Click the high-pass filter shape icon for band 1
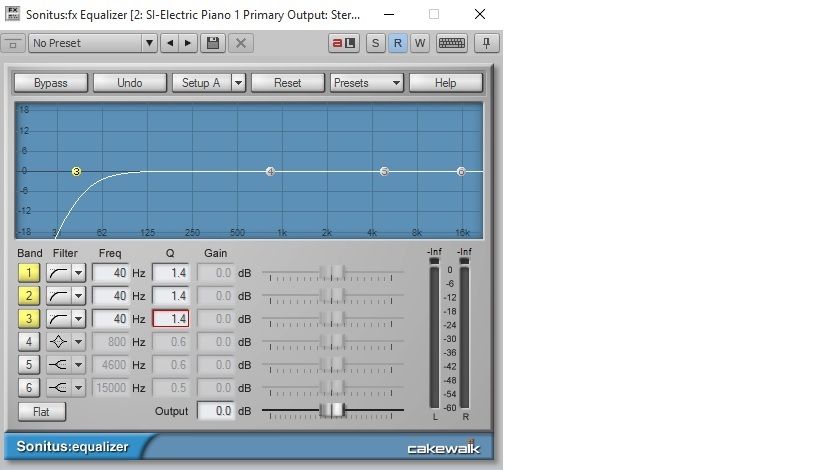Viewport: 819px width, 470px height. tap(58, 272)
